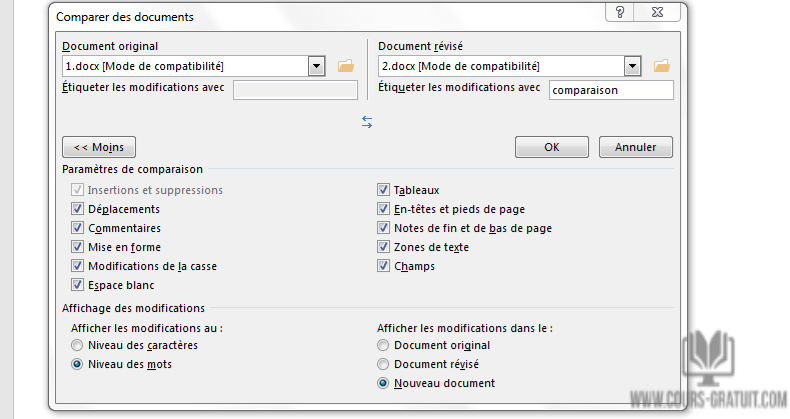Screen dimensions: 790x419
Task: Toggle the Champs checkbox
Action: (x=383, y=266)
